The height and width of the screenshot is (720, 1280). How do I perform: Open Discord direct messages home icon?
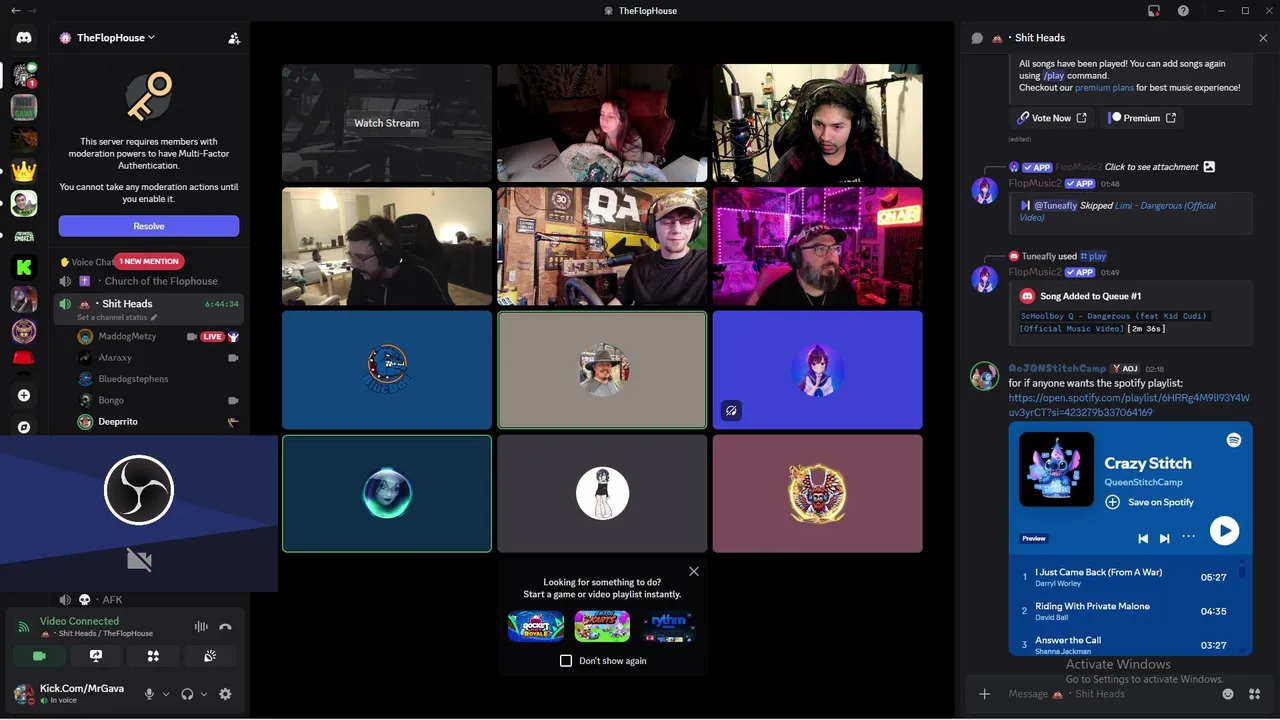[24, 38]
